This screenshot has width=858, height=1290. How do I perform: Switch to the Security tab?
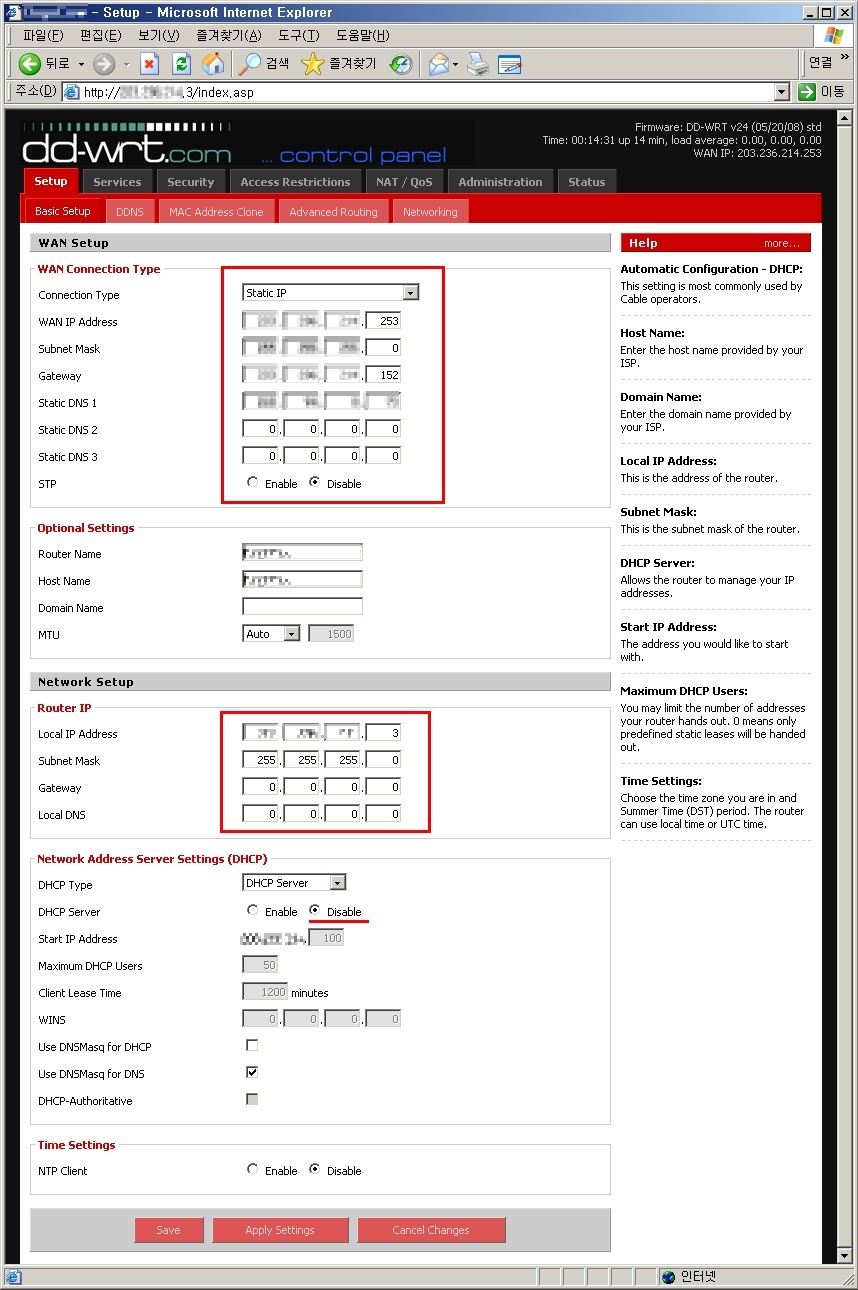coord(191,182)
